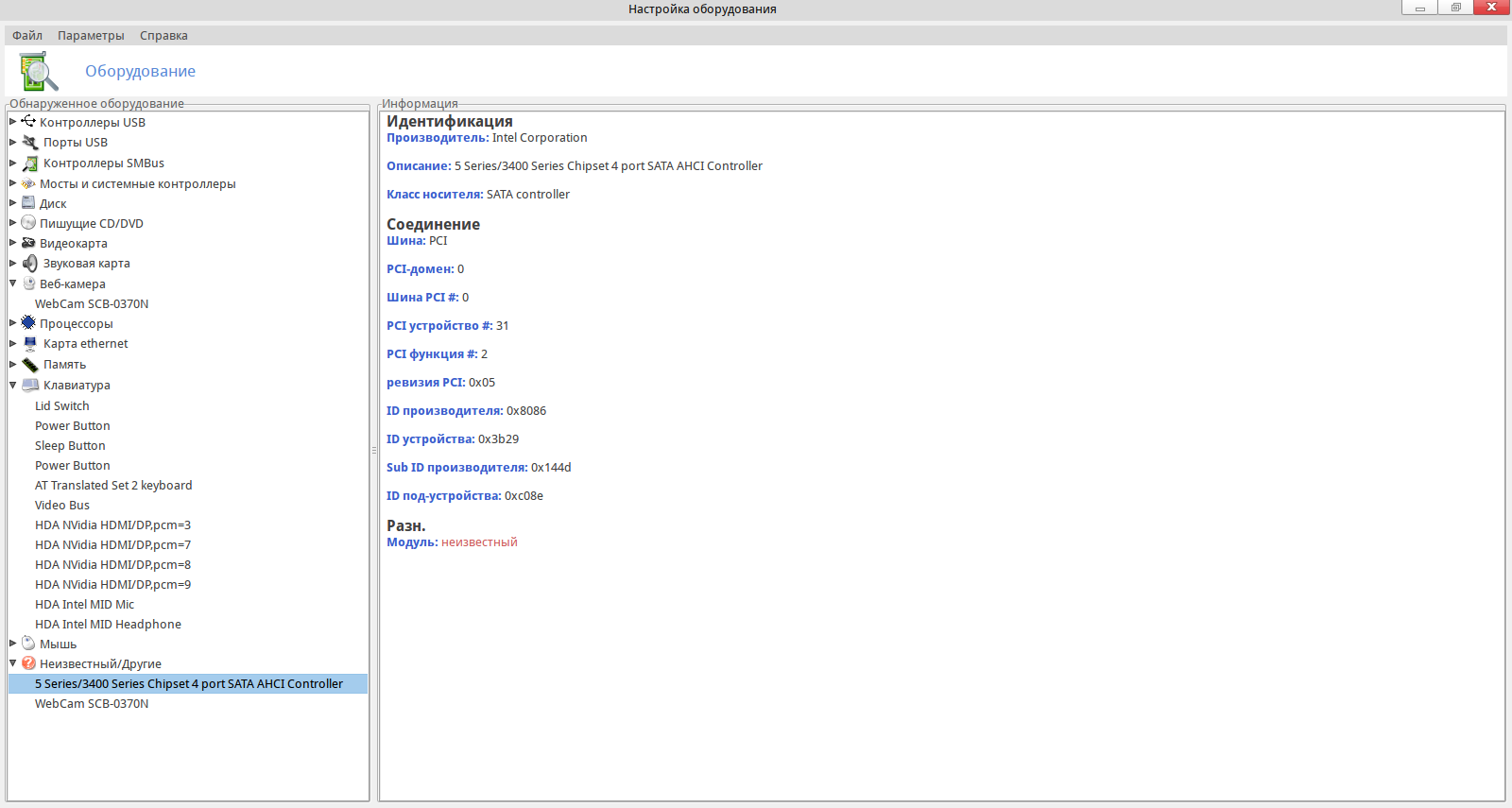
Task: Click the ID под-устройства 0xc08e line
Action: (465, 495)
